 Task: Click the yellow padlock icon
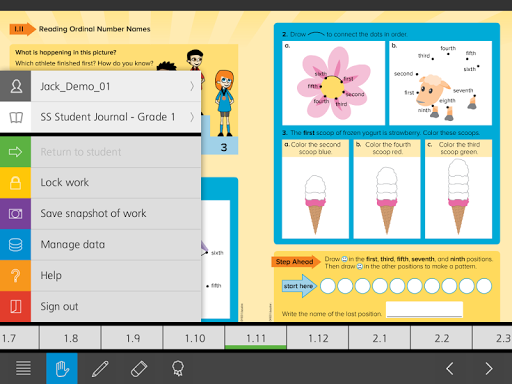point(15,183)
